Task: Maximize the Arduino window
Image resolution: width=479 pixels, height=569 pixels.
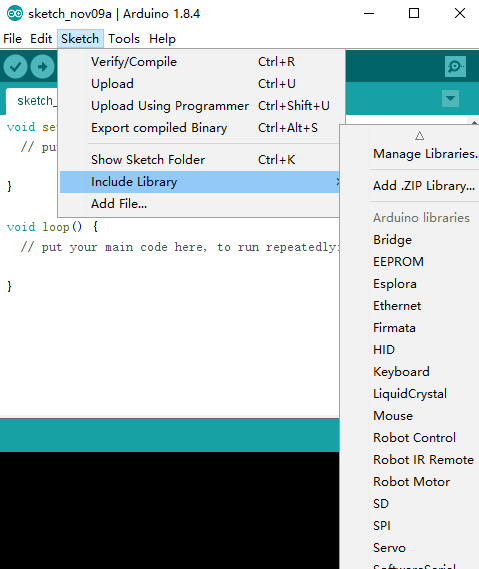Action: (x=414, y=14)
